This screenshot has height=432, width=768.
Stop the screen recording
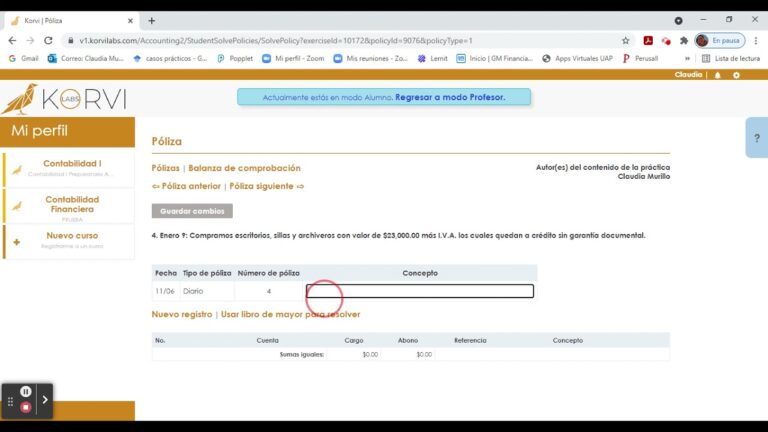point(26,407)
